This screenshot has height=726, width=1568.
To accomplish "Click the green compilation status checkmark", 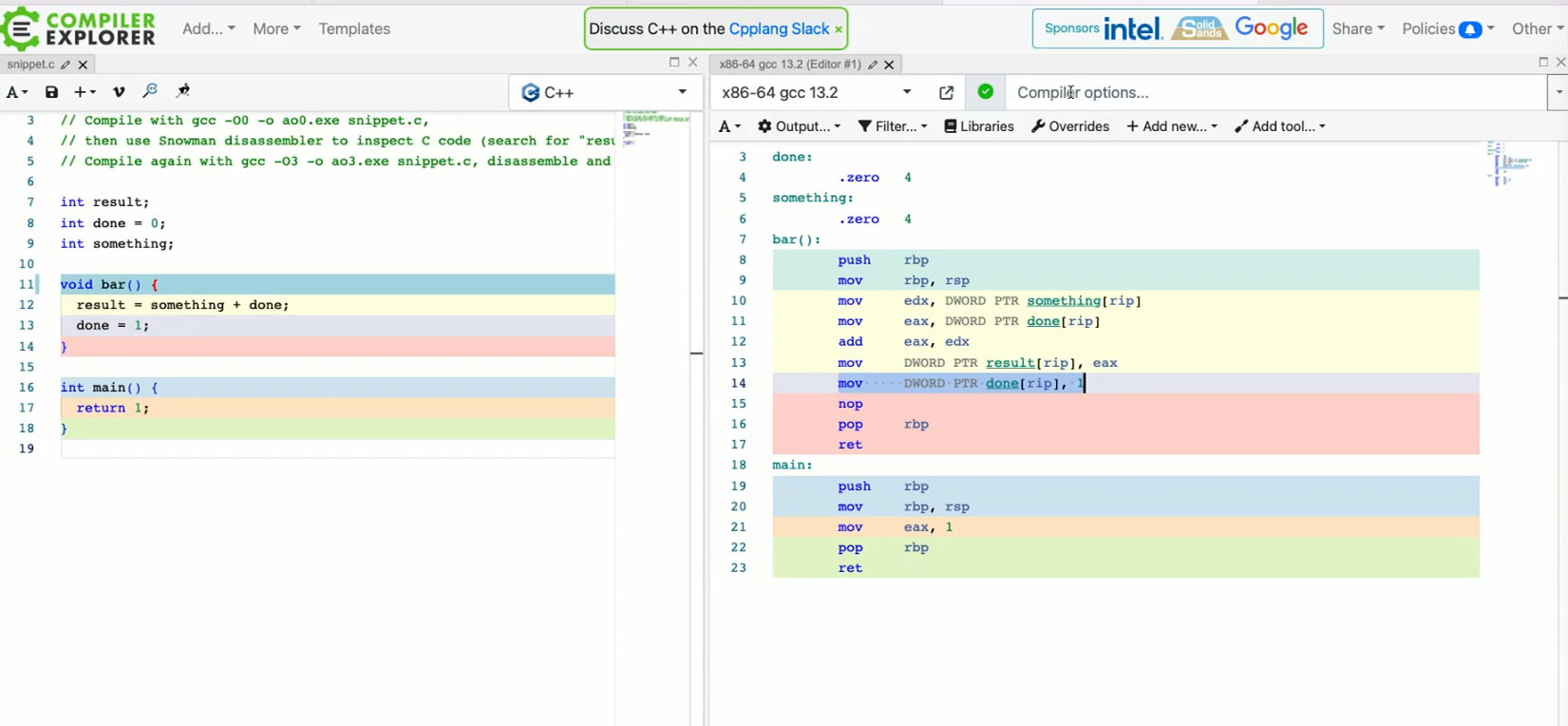I will (x=986, y=92).
